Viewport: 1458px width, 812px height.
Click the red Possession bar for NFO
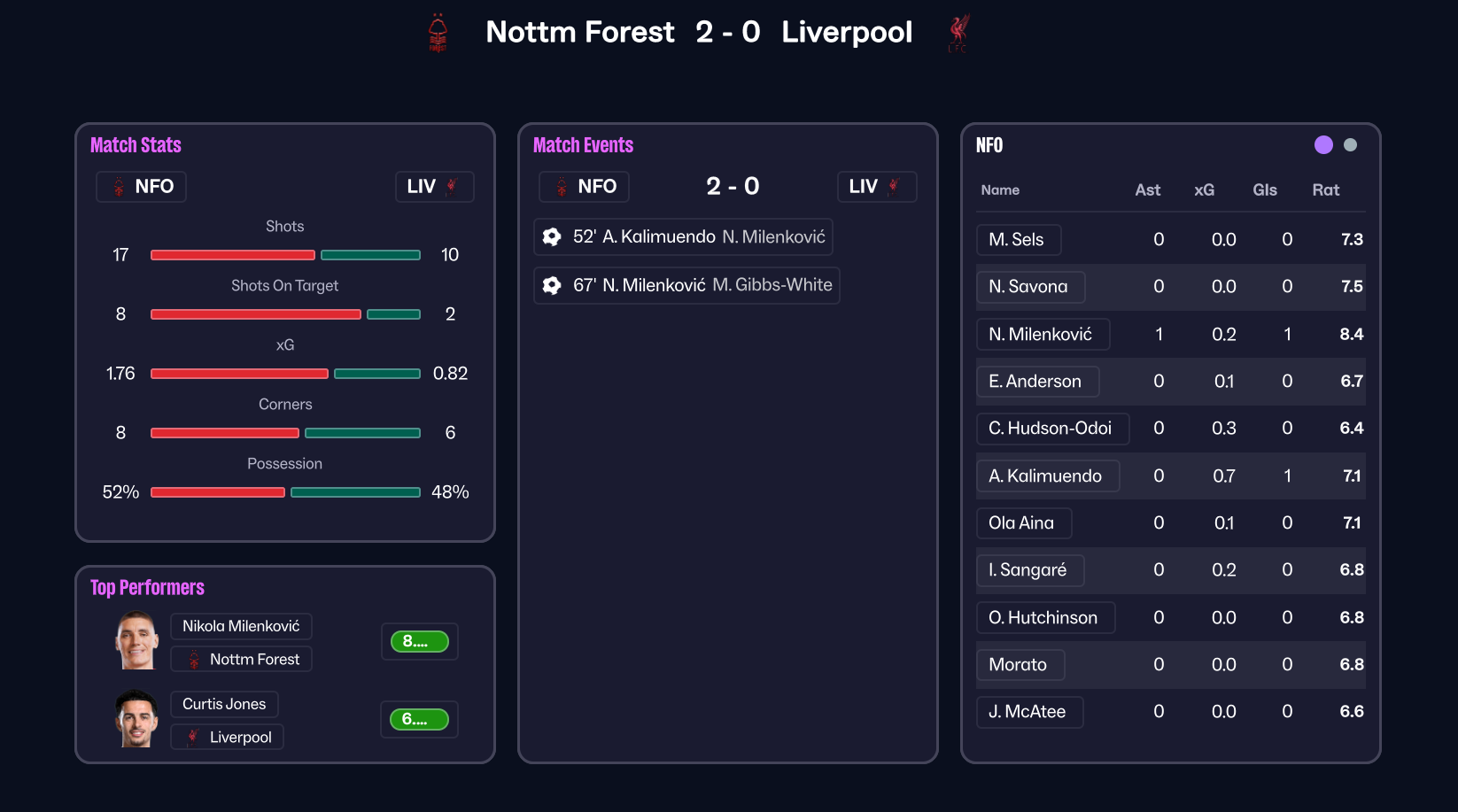218,492
